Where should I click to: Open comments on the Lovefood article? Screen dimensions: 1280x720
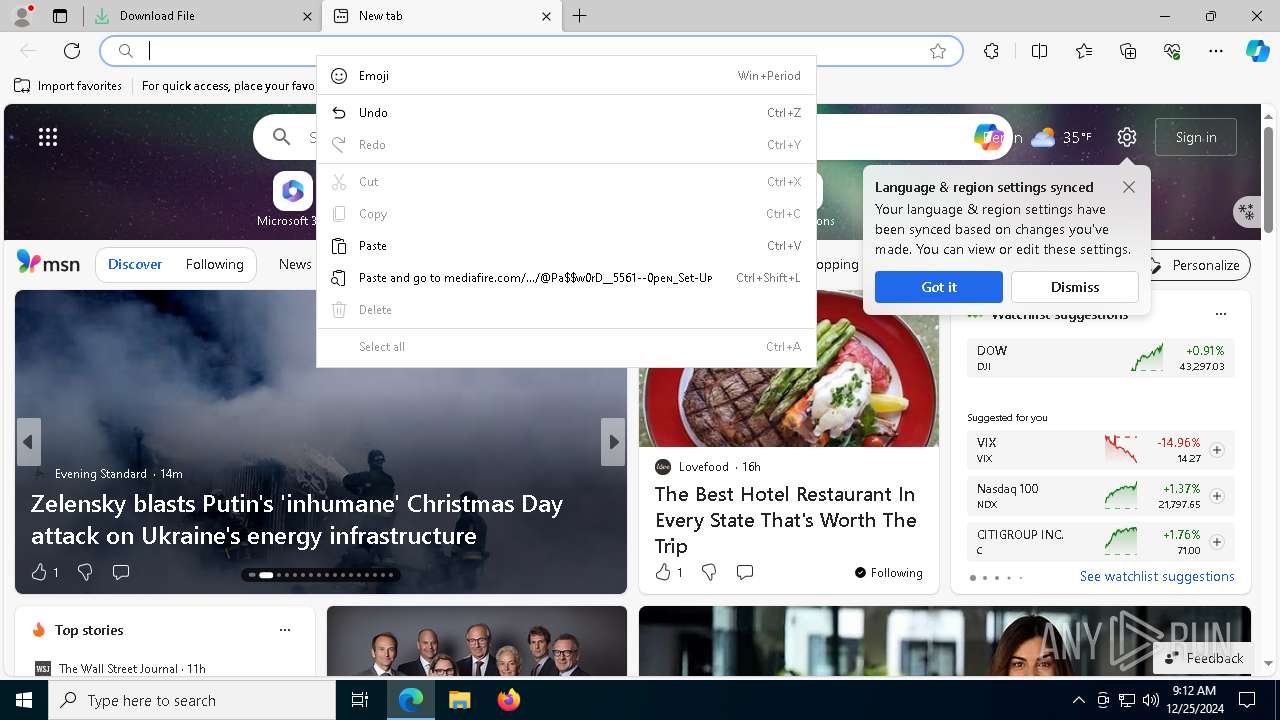[745, 572]
